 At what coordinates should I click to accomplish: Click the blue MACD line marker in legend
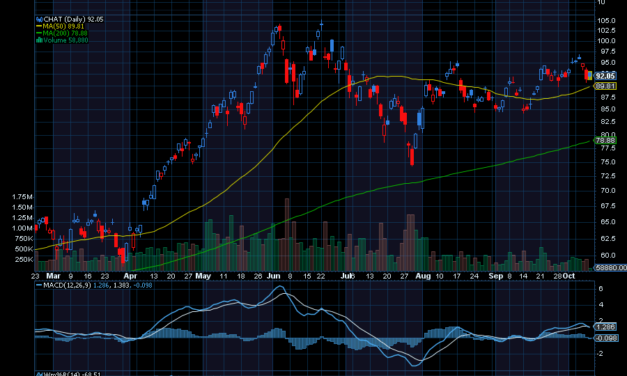pos(39,285)
